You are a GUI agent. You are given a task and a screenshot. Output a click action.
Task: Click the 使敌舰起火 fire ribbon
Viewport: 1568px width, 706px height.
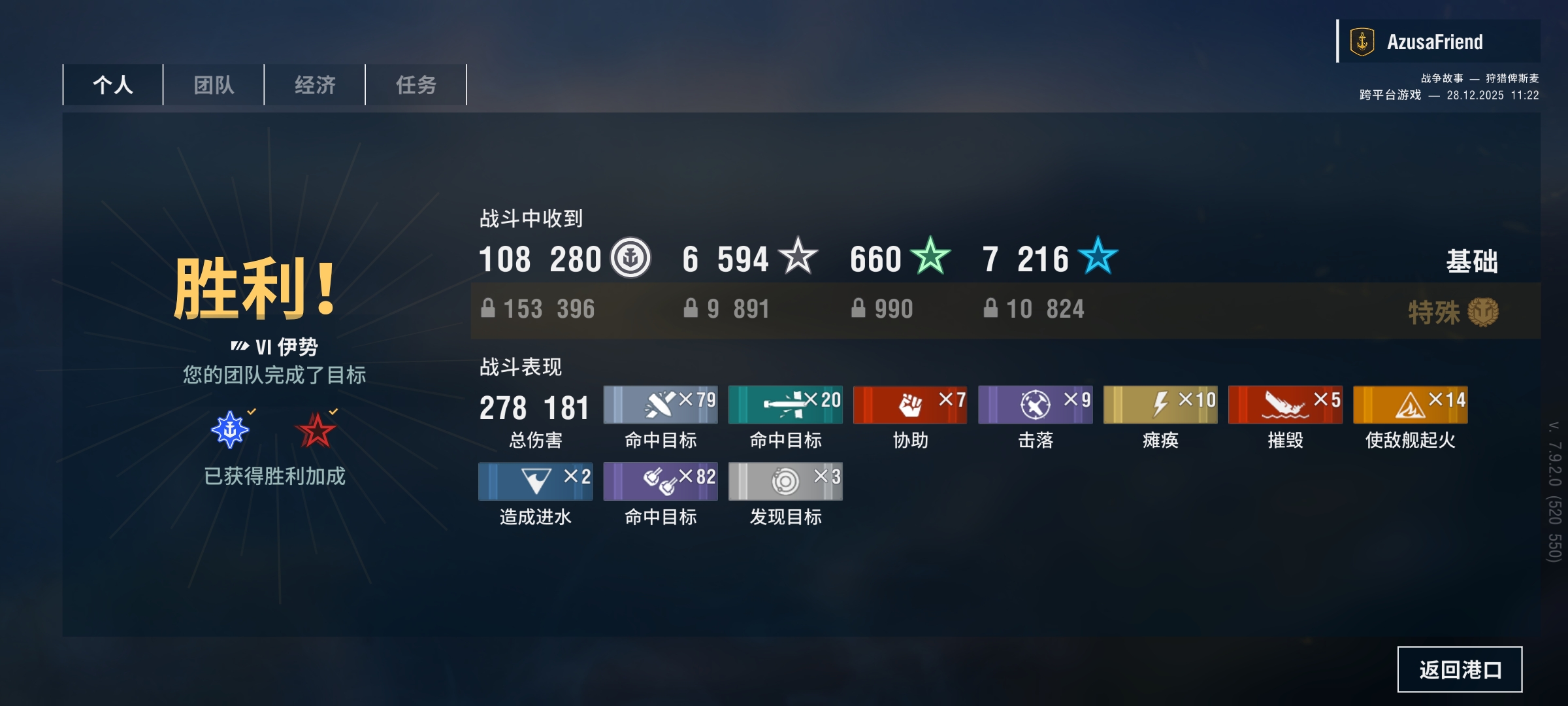click(x=1411, y=405)
